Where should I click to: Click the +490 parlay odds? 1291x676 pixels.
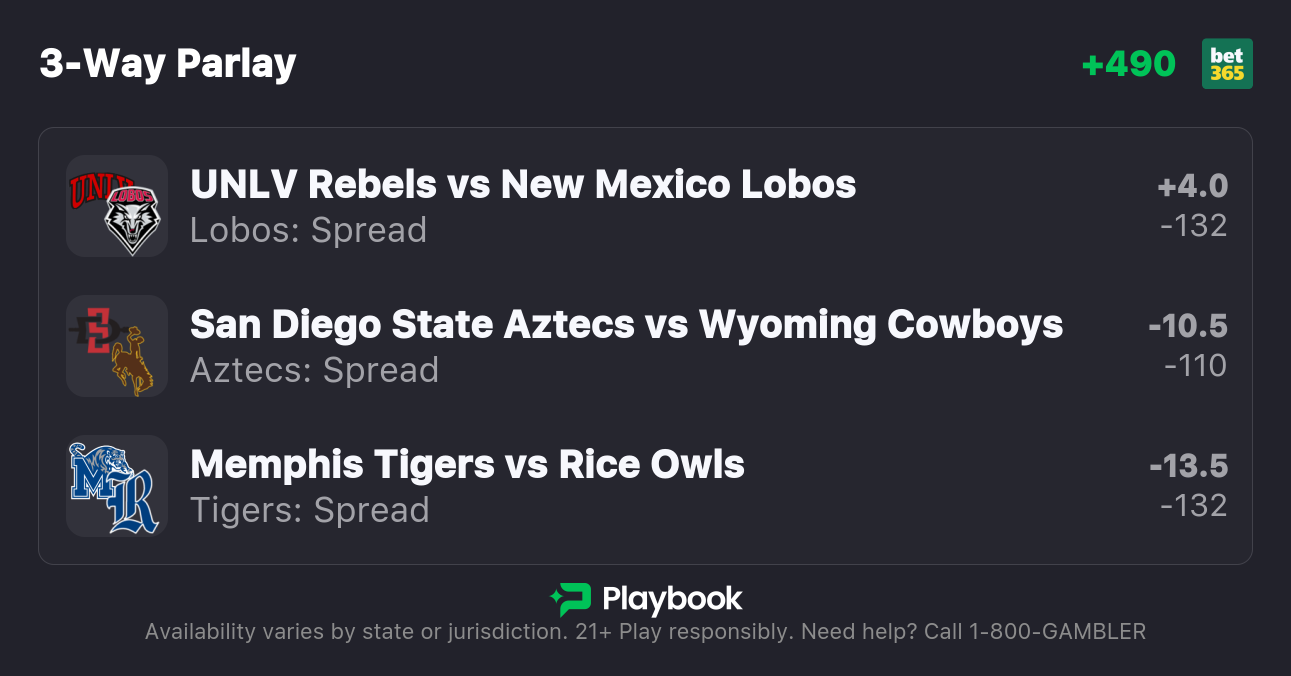tap(1129, 64)
